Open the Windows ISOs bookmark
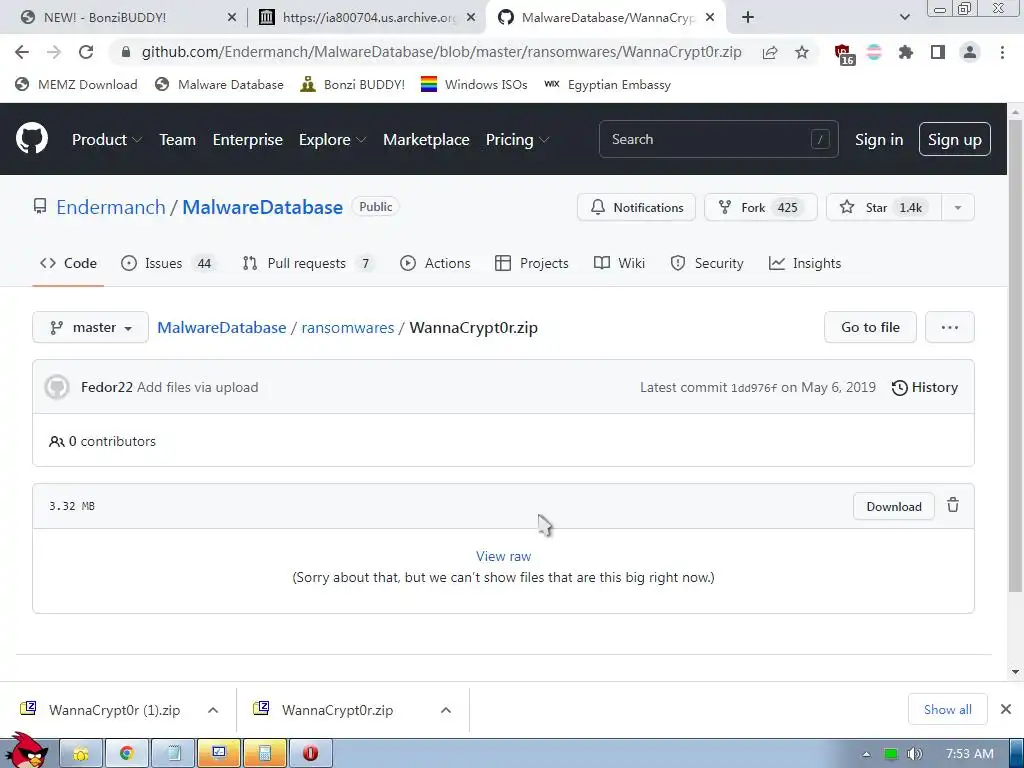This screenshot has width=1024, height=768. tap(474, 84)
